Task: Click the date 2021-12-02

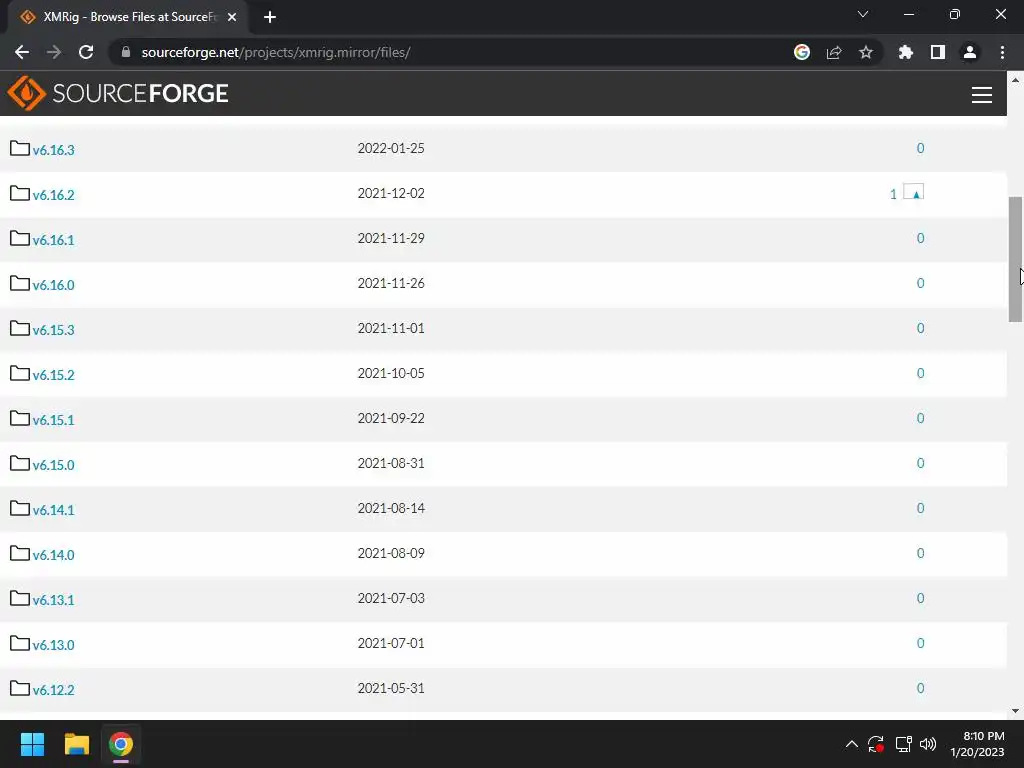Action: (x=391, y=193)
